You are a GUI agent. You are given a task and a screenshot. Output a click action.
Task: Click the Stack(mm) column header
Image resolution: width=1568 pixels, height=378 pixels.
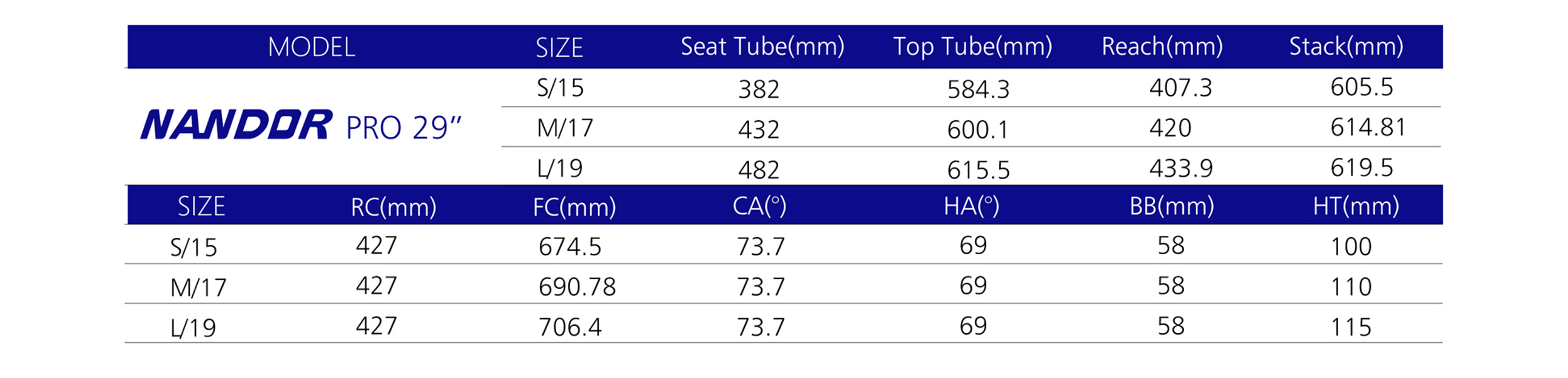(1346, 47)
